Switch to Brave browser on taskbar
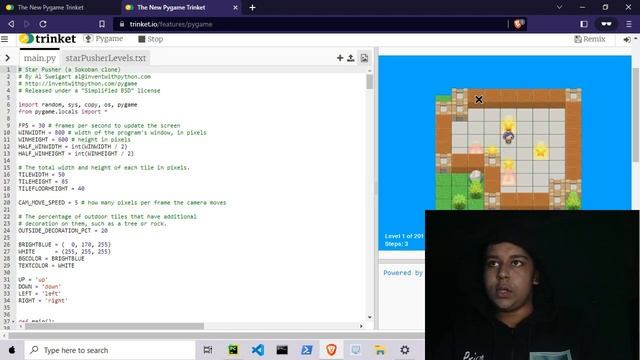This screenshot has height=360, width=640. [x=331, y=350]
